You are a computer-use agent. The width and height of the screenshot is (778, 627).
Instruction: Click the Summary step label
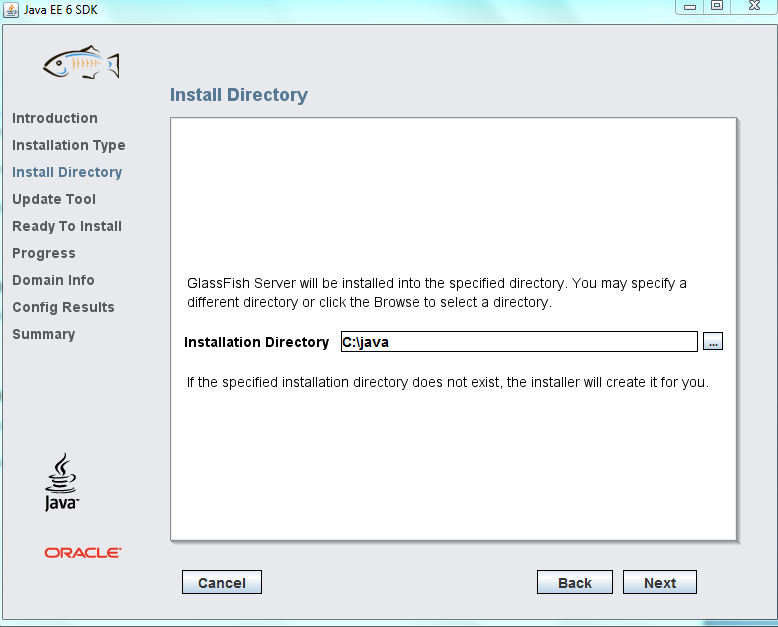(x=44, y=334)
